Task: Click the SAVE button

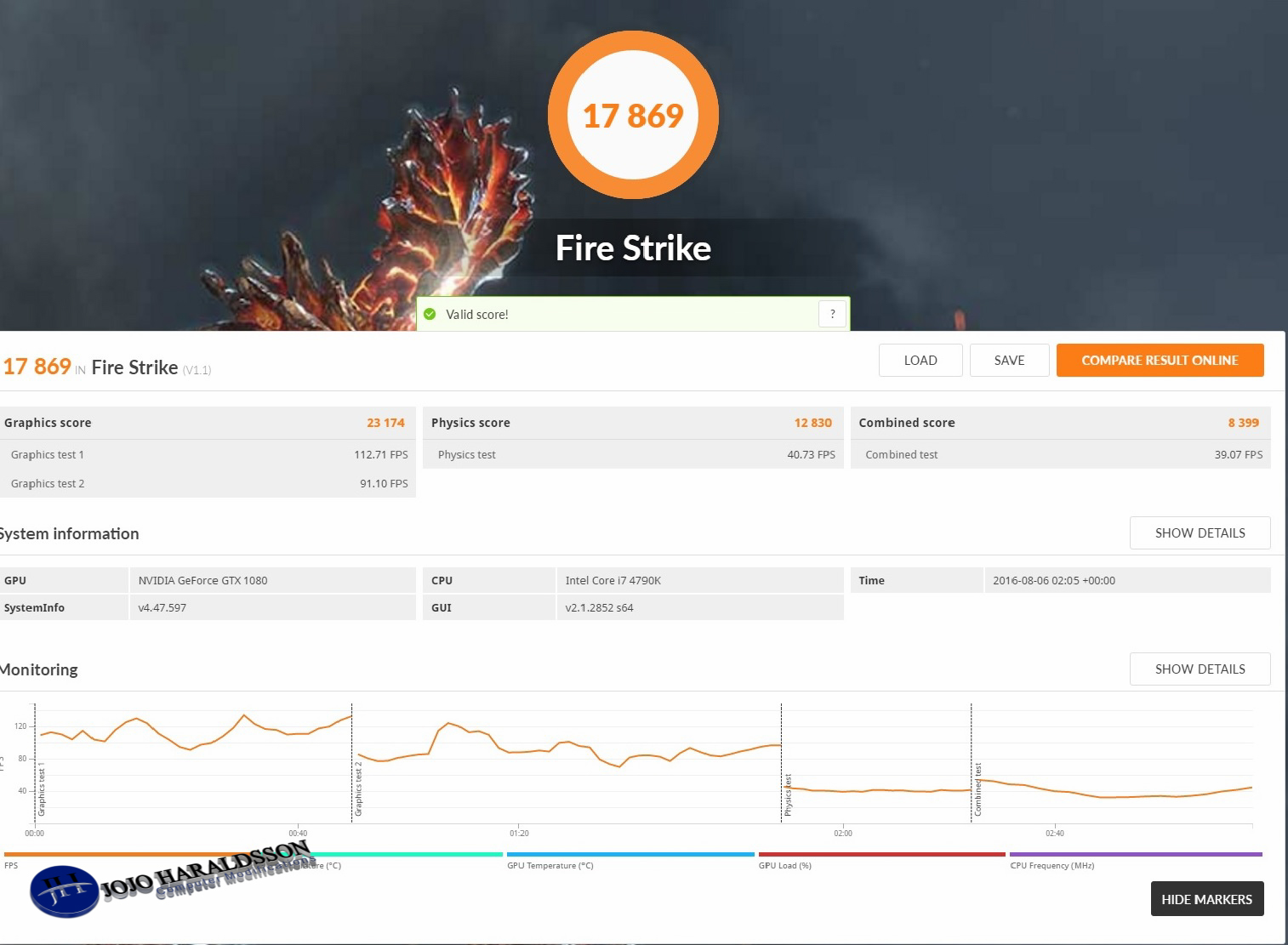Action: [1009, 360]
